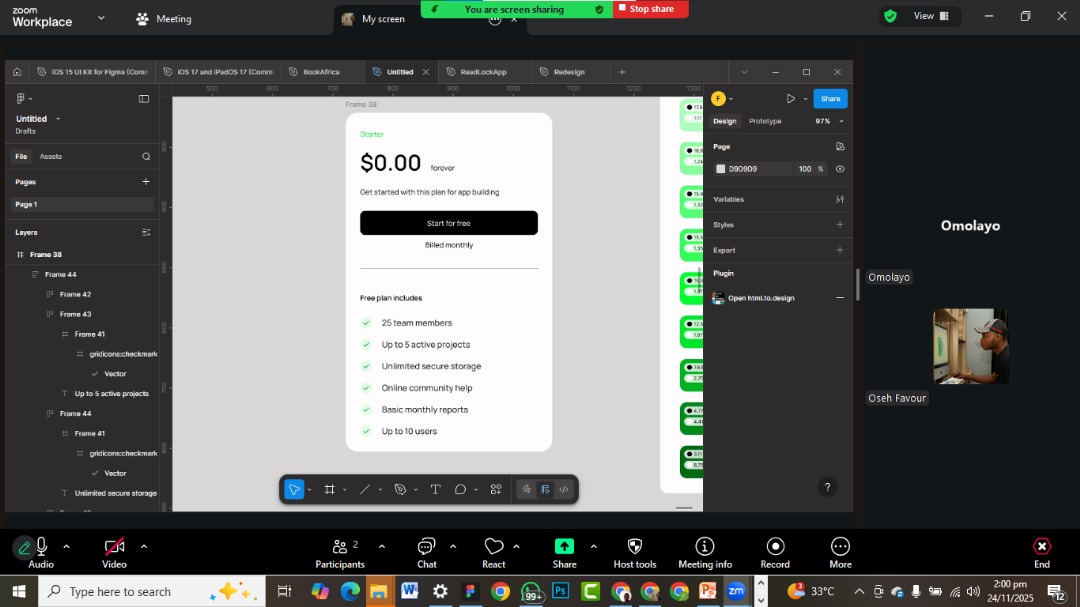The image size is (1080, 607).
Task: Click the D9D9D9 page color swatch
Action: (x=720, y=168)
